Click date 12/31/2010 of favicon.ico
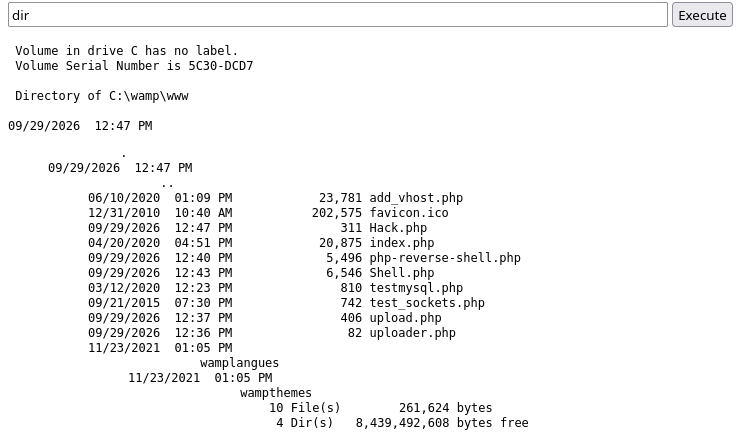 [124, 213]
